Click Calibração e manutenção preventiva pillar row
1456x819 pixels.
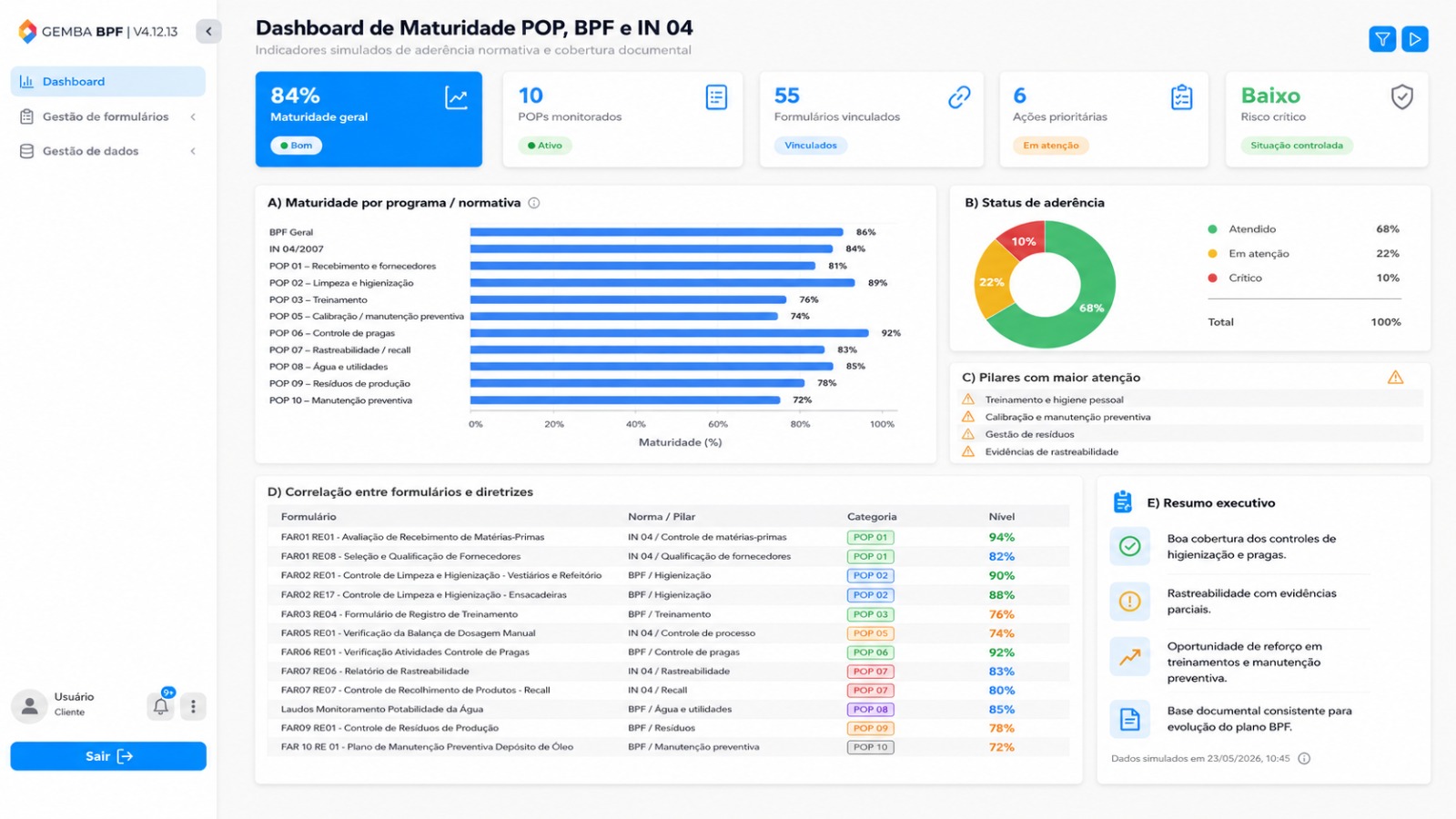pyautogui.click(x=1191, y=417)
